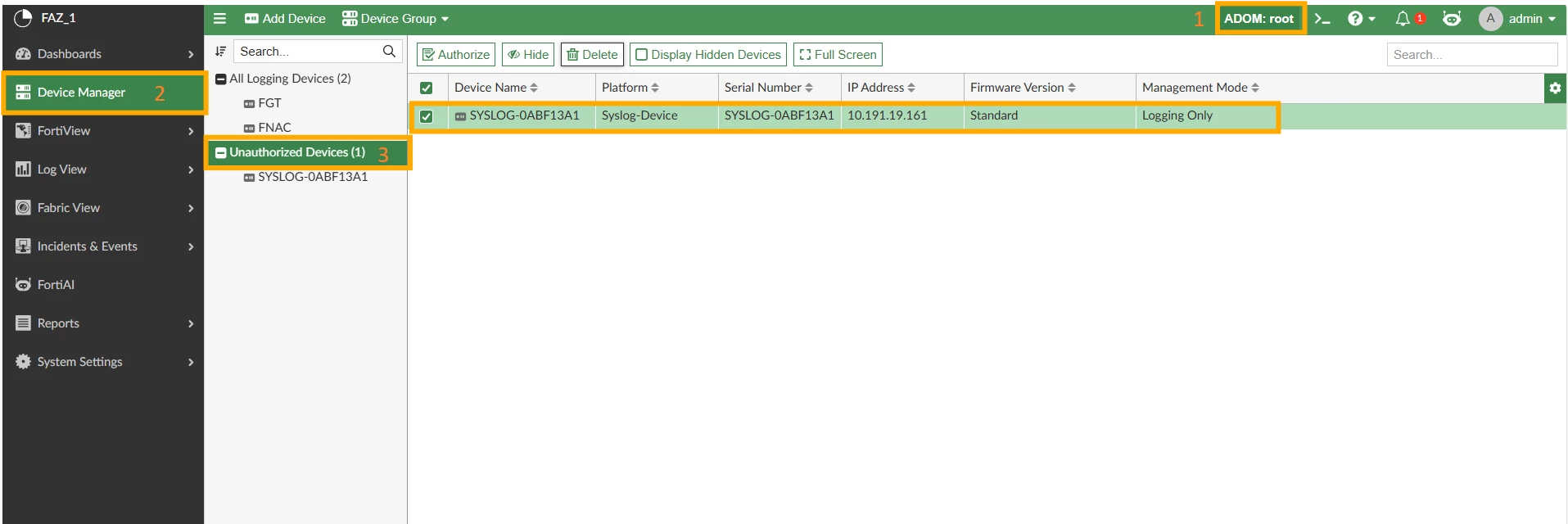Click the Log View sidebar icon
Viewport: 1568px width, 524px height.
pos(23,169)
